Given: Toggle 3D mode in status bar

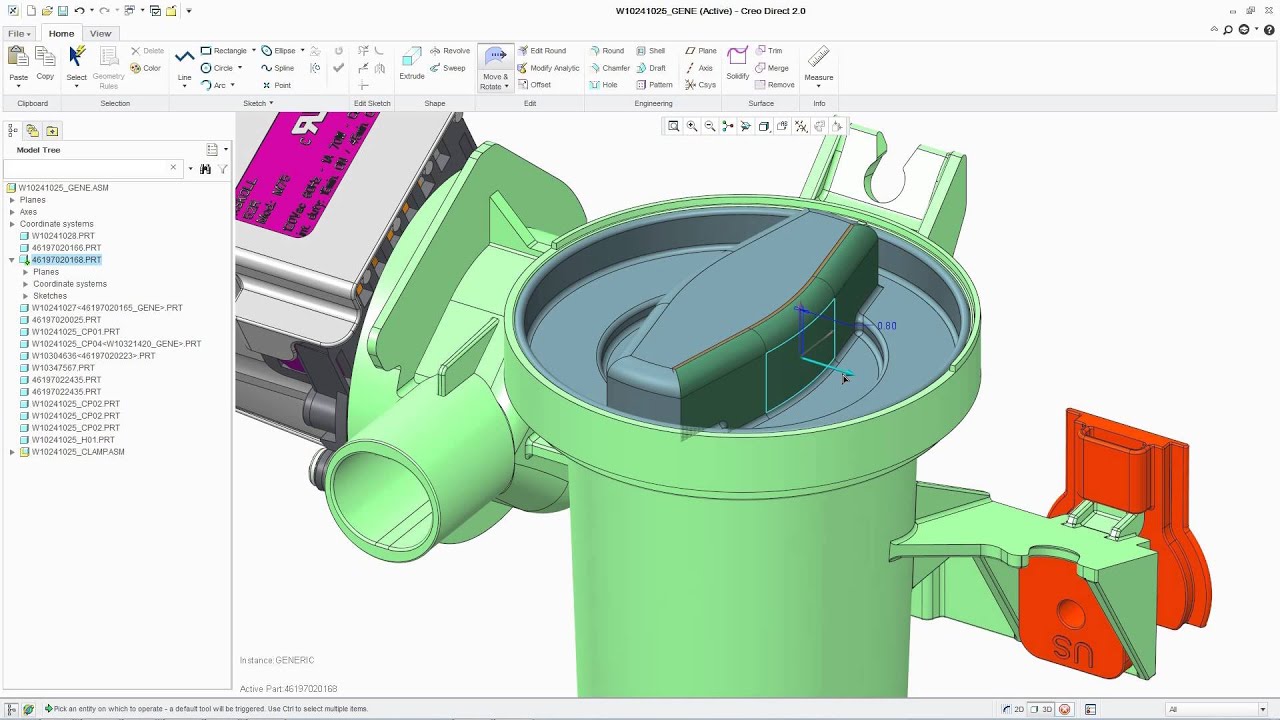Looking at the screenshot, I should click(x=1042, y=709).
